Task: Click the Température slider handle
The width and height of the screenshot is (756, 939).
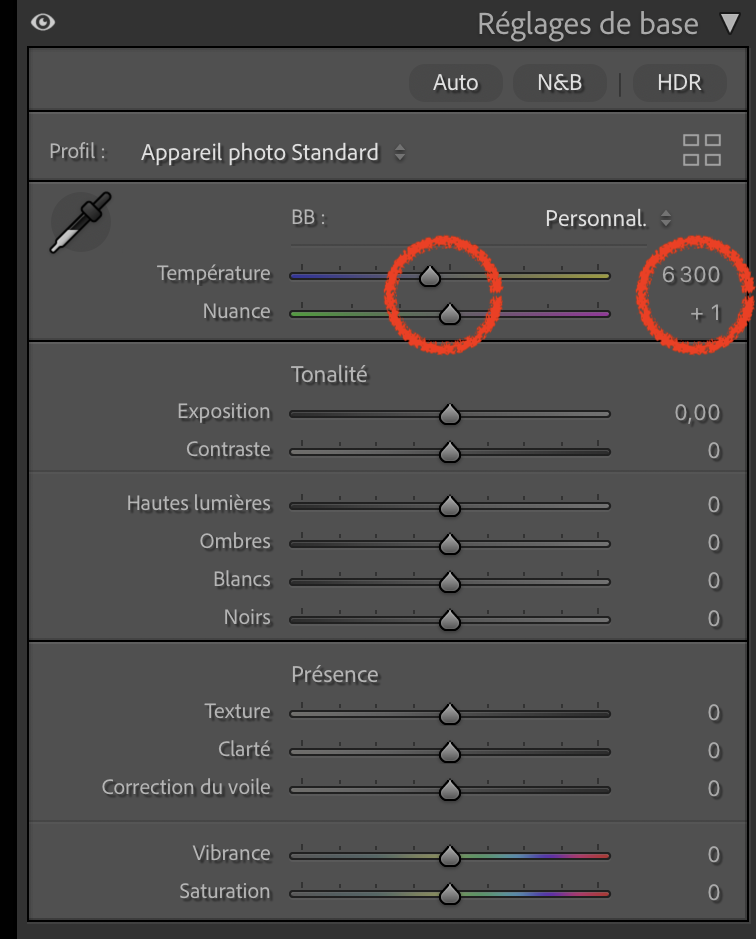Action: coord(429,276)
